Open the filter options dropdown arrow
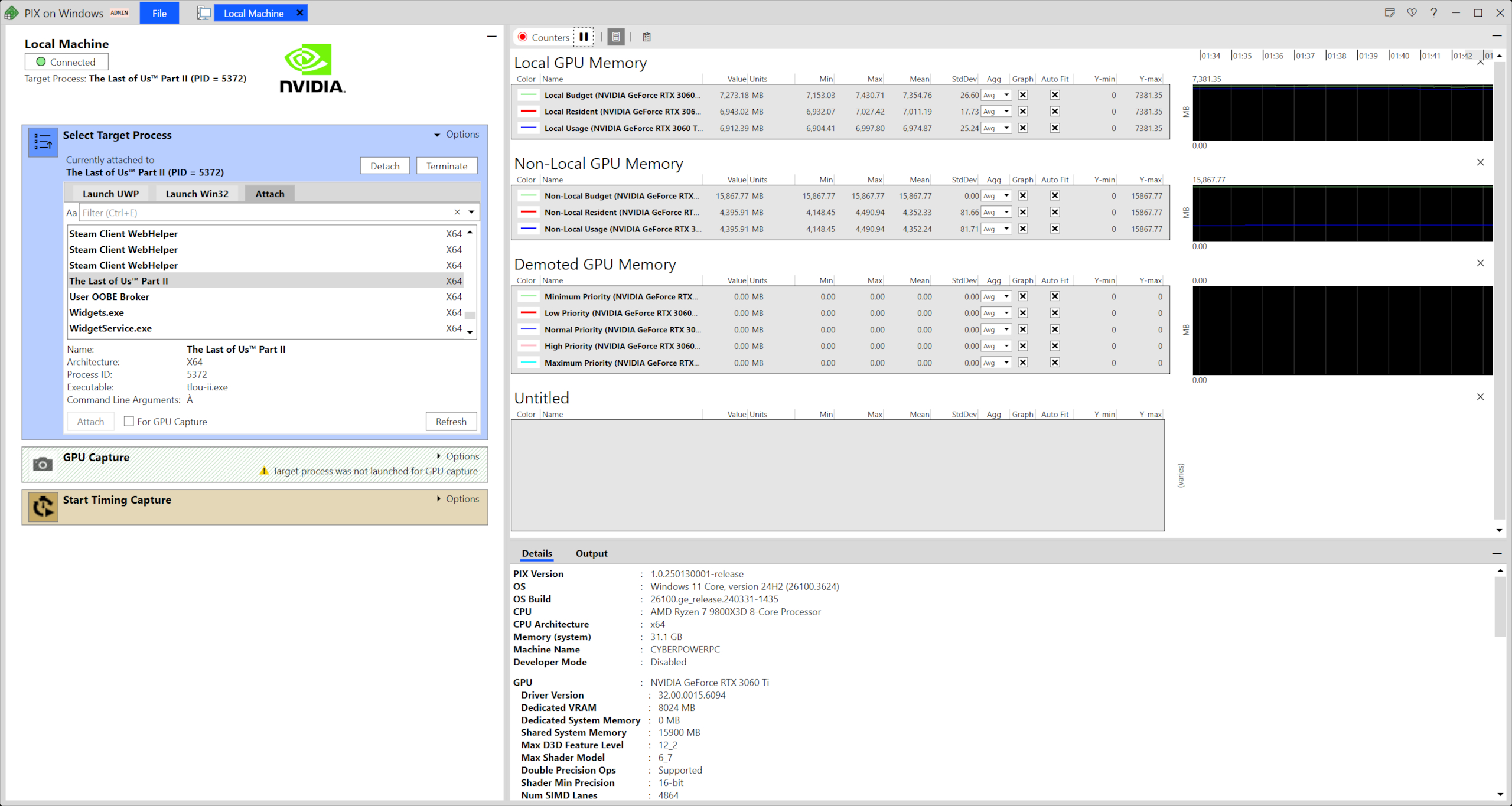Screen dimensions: 1512x806 tap(471, 212)
